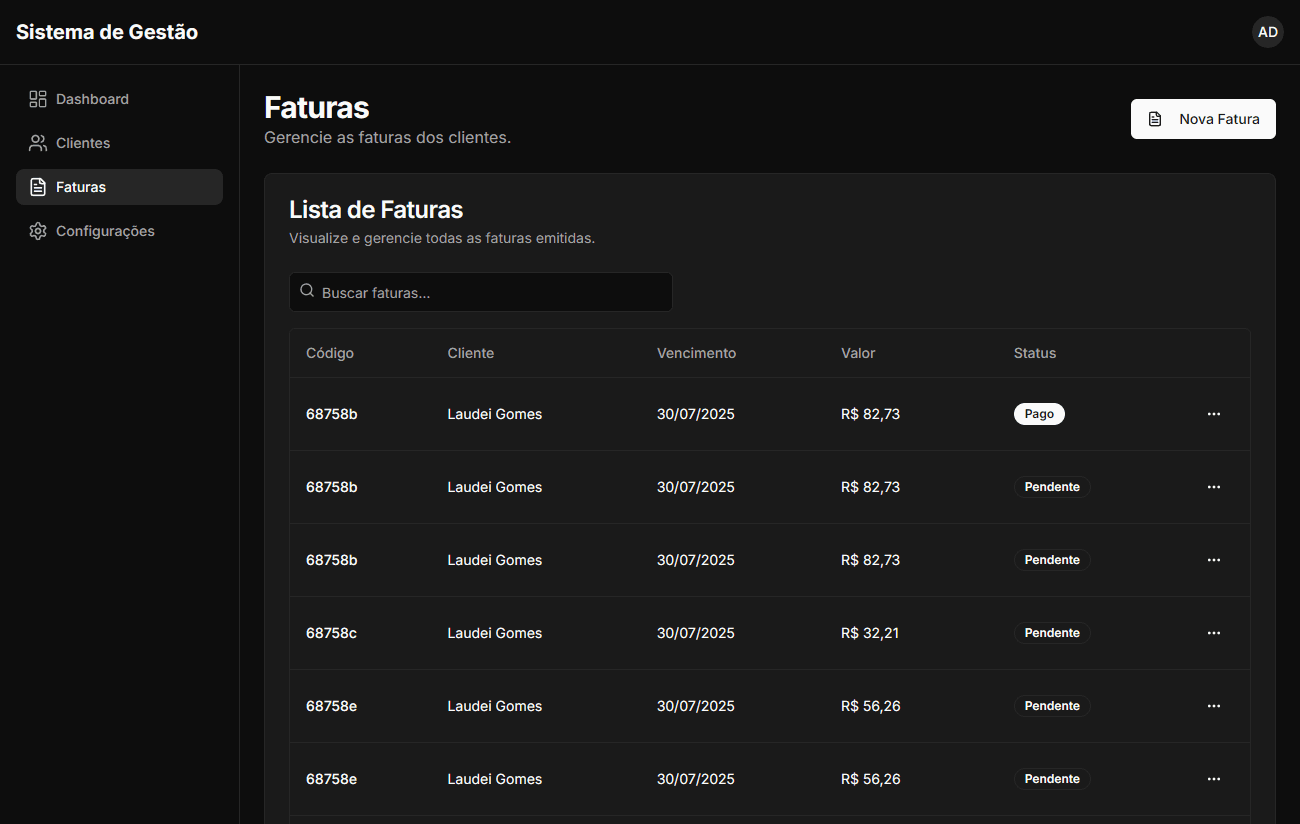Click the Status column header
This screenshot has width=1300, height=824.
(1035, 353)
